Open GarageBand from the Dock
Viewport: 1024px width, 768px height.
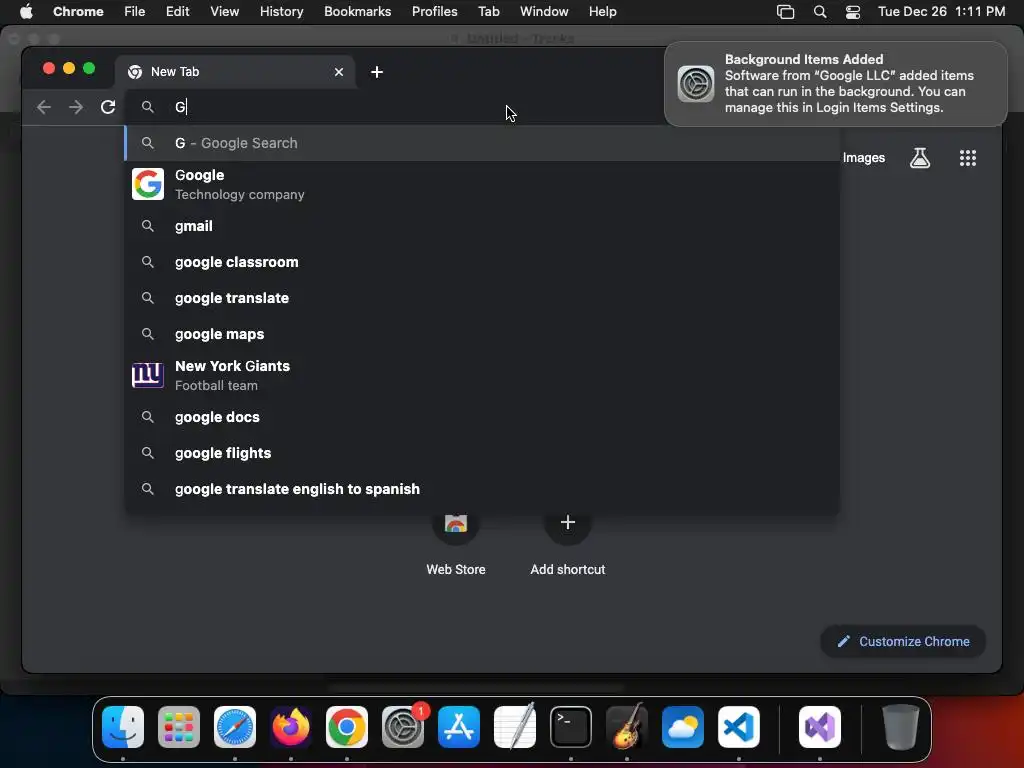627,727
